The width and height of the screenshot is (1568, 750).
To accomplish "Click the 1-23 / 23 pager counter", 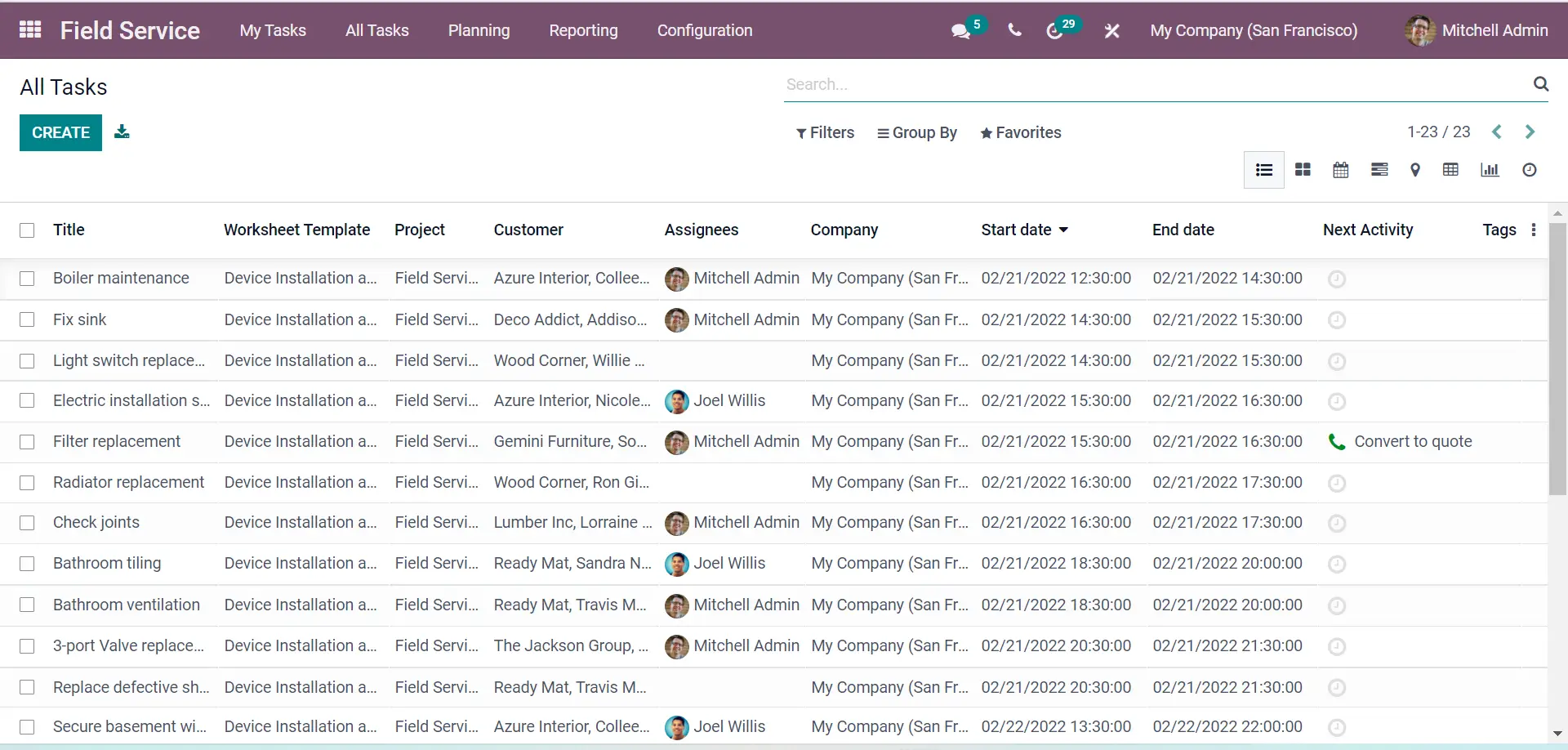I will point(1438,132).
